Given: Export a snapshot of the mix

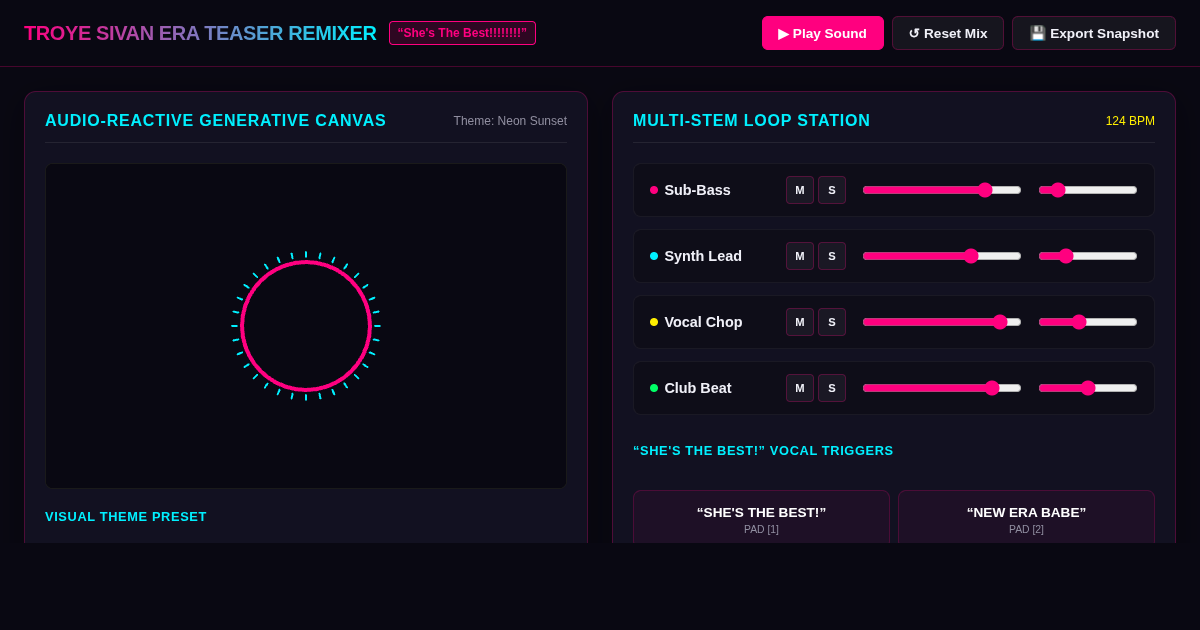Looking at the screenshot, I should 1093,33.
